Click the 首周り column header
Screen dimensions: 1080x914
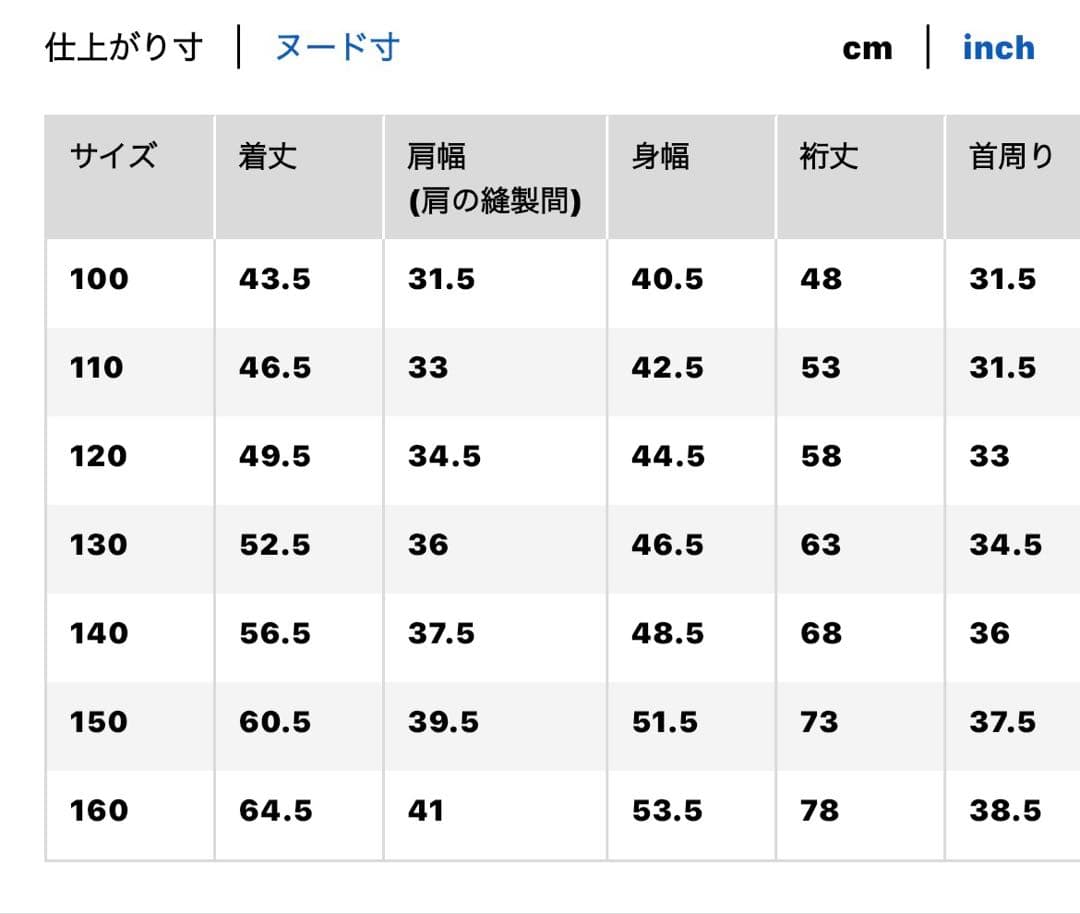1012,156
